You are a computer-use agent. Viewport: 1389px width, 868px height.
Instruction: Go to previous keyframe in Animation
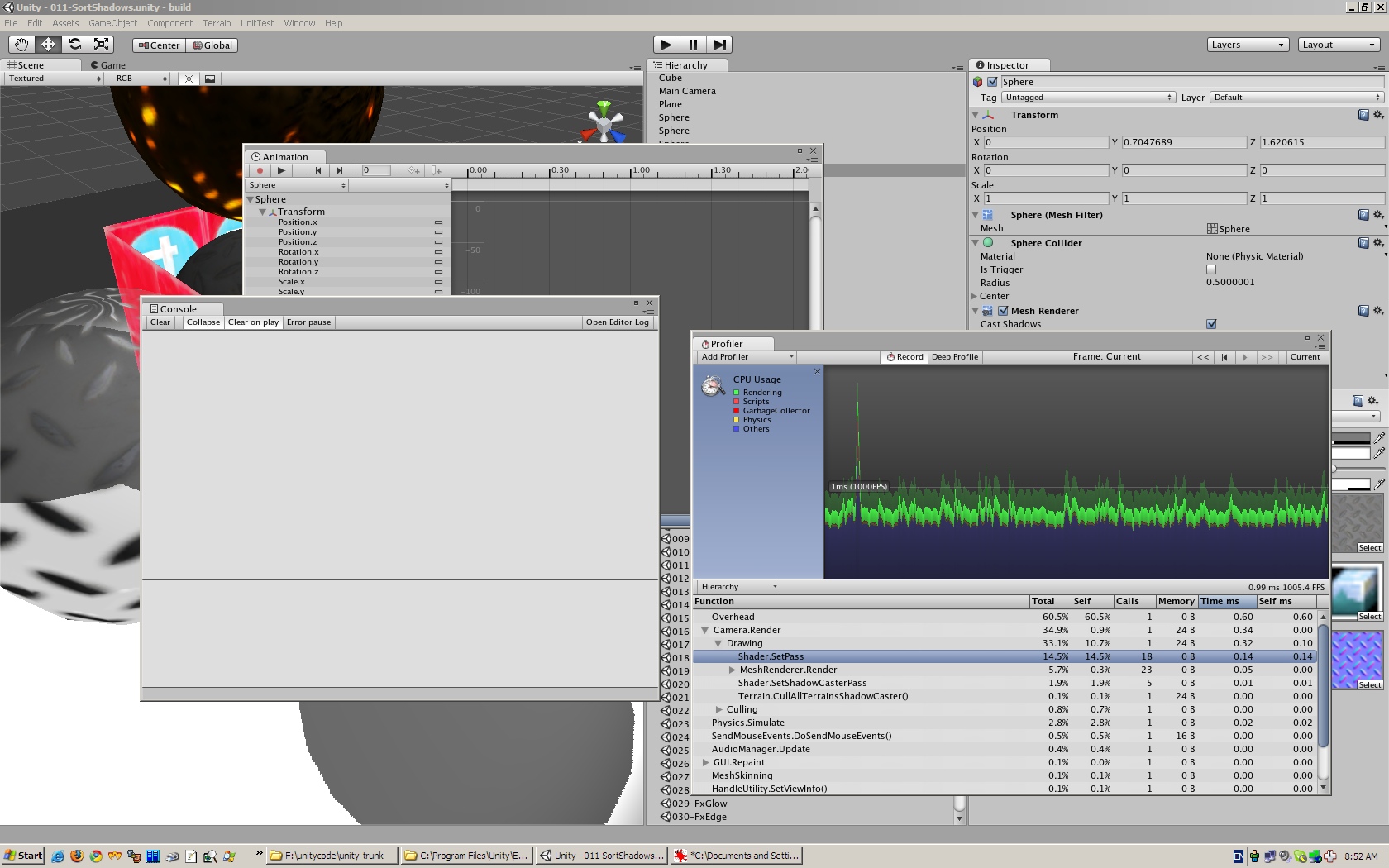coord(318,170)
